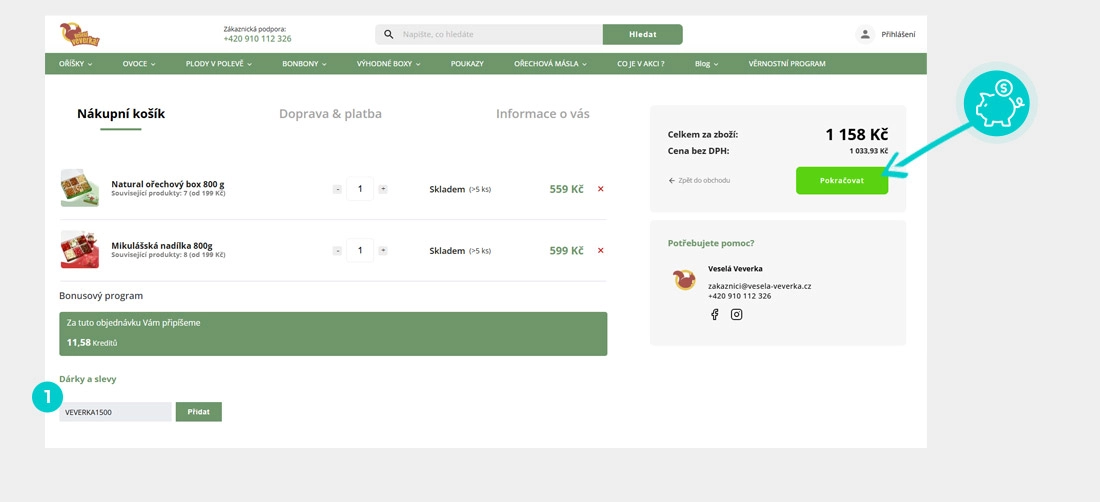Image resolution: width=1100 pixels, height=502 pixels.
Task: Click the discount code input field
Action: point(115,411)
